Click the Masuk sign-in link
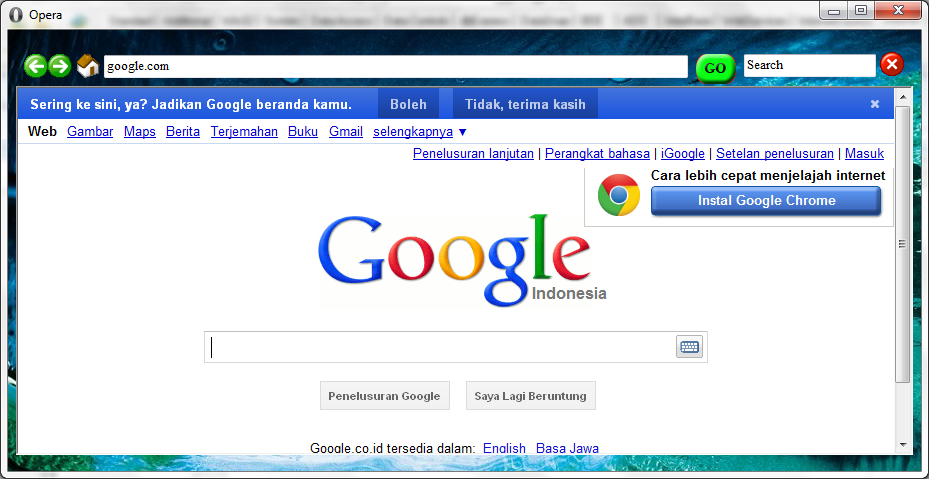This screenshot has width=929, height=479. click(x=864, y=154)
